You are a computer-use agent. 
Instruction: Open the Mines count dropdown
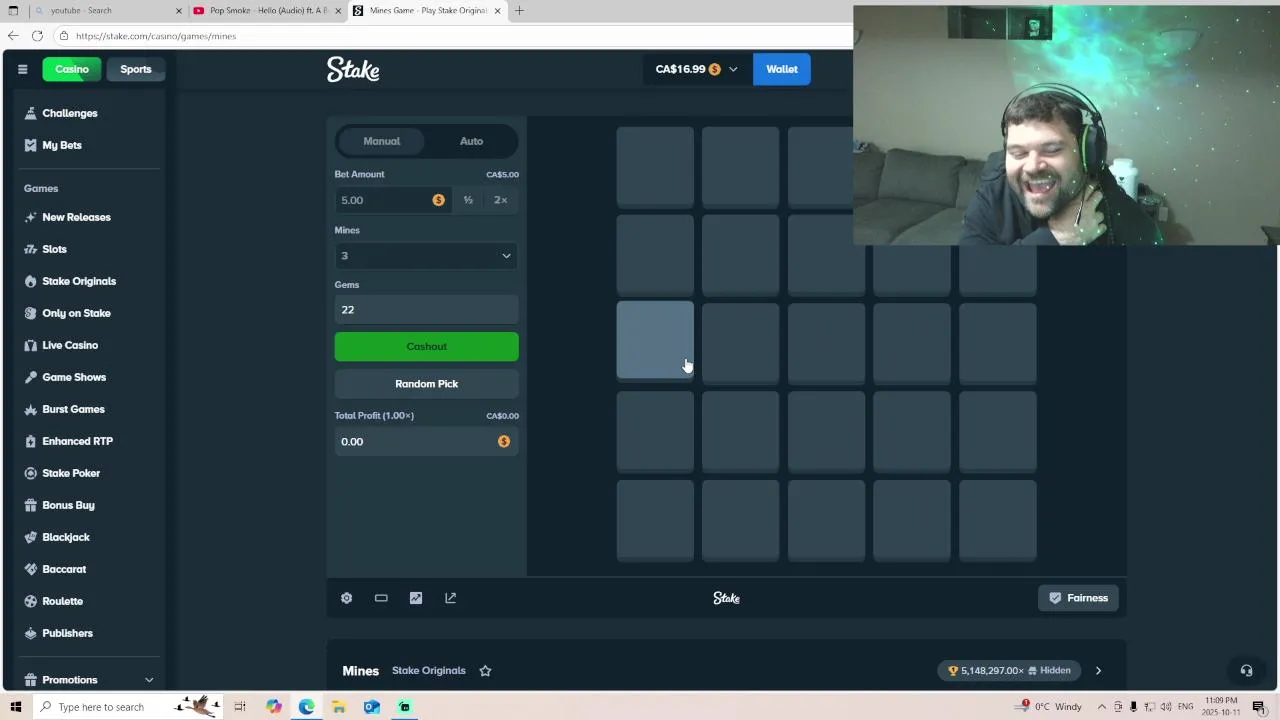point(426,256)
